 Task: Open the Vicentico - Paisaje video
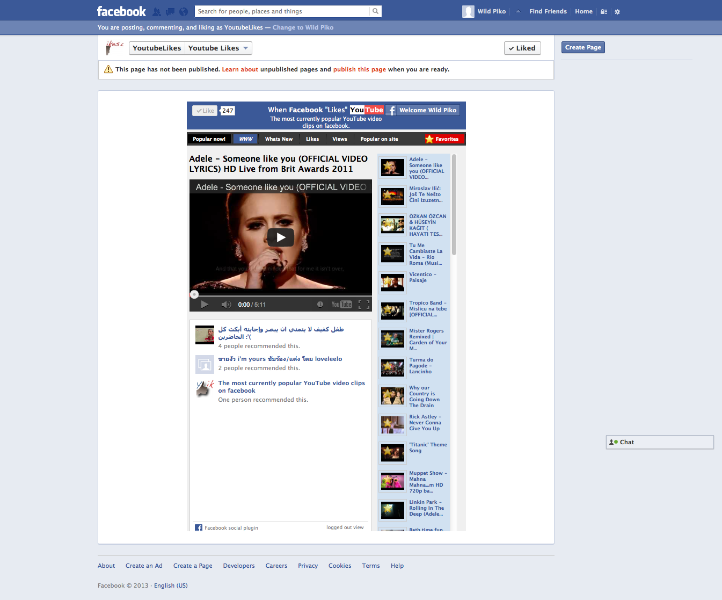[x=413, y=282]
